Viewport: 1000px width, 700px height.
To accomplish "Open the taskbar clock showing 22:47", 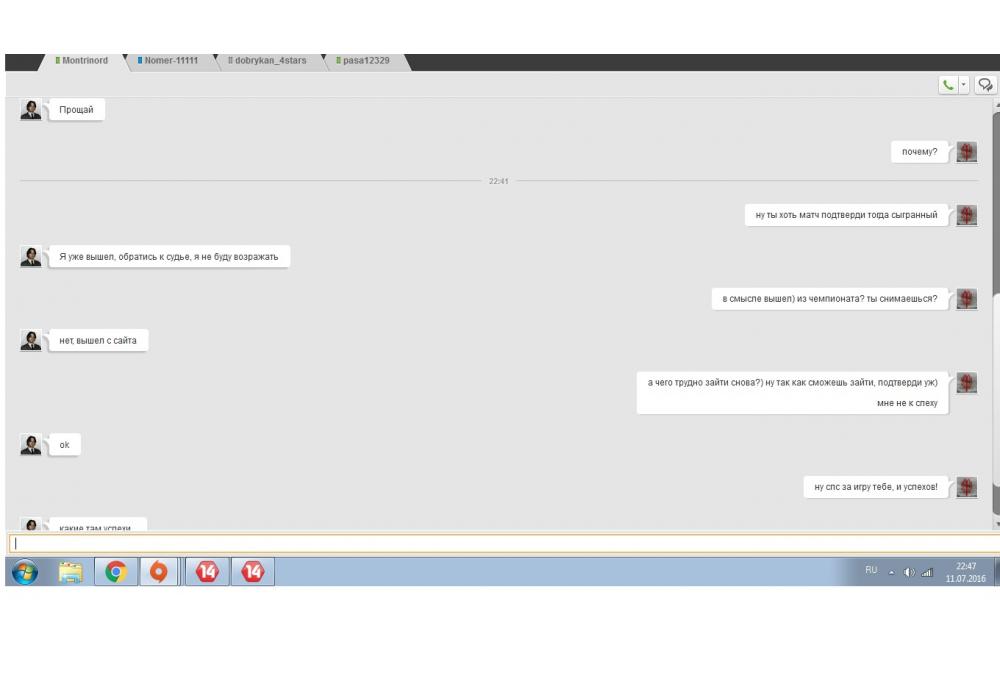I will [966, 572].
